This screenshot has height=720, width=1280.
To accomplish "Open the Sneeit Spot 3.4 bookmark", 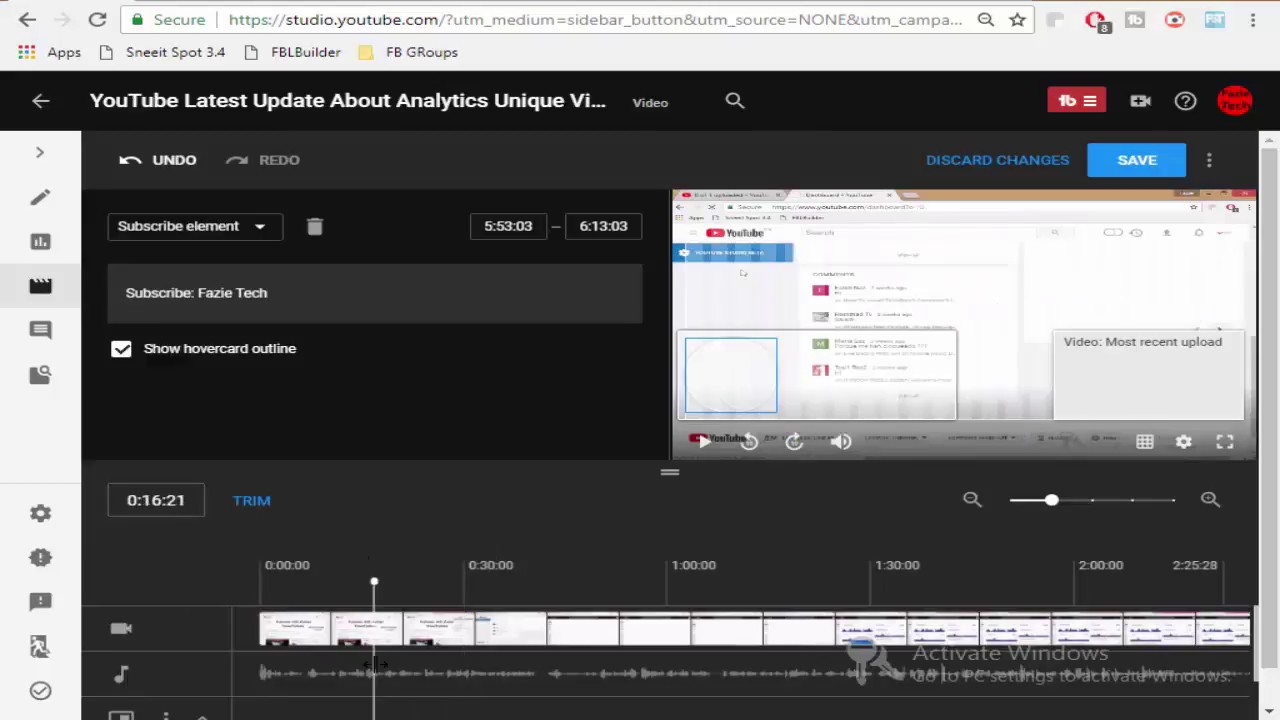I will click(x=163, y=52).
